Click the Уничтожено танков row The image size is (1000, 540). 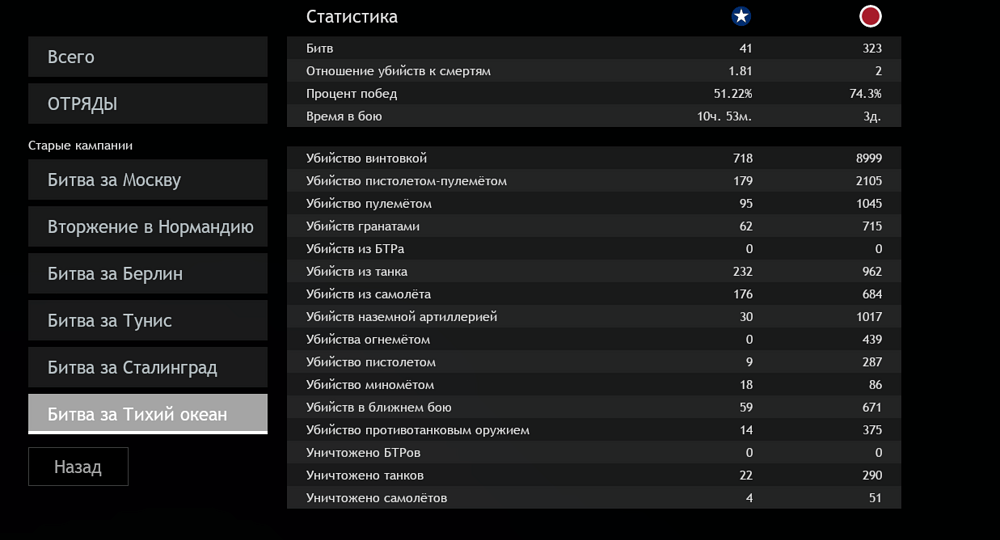593,475
